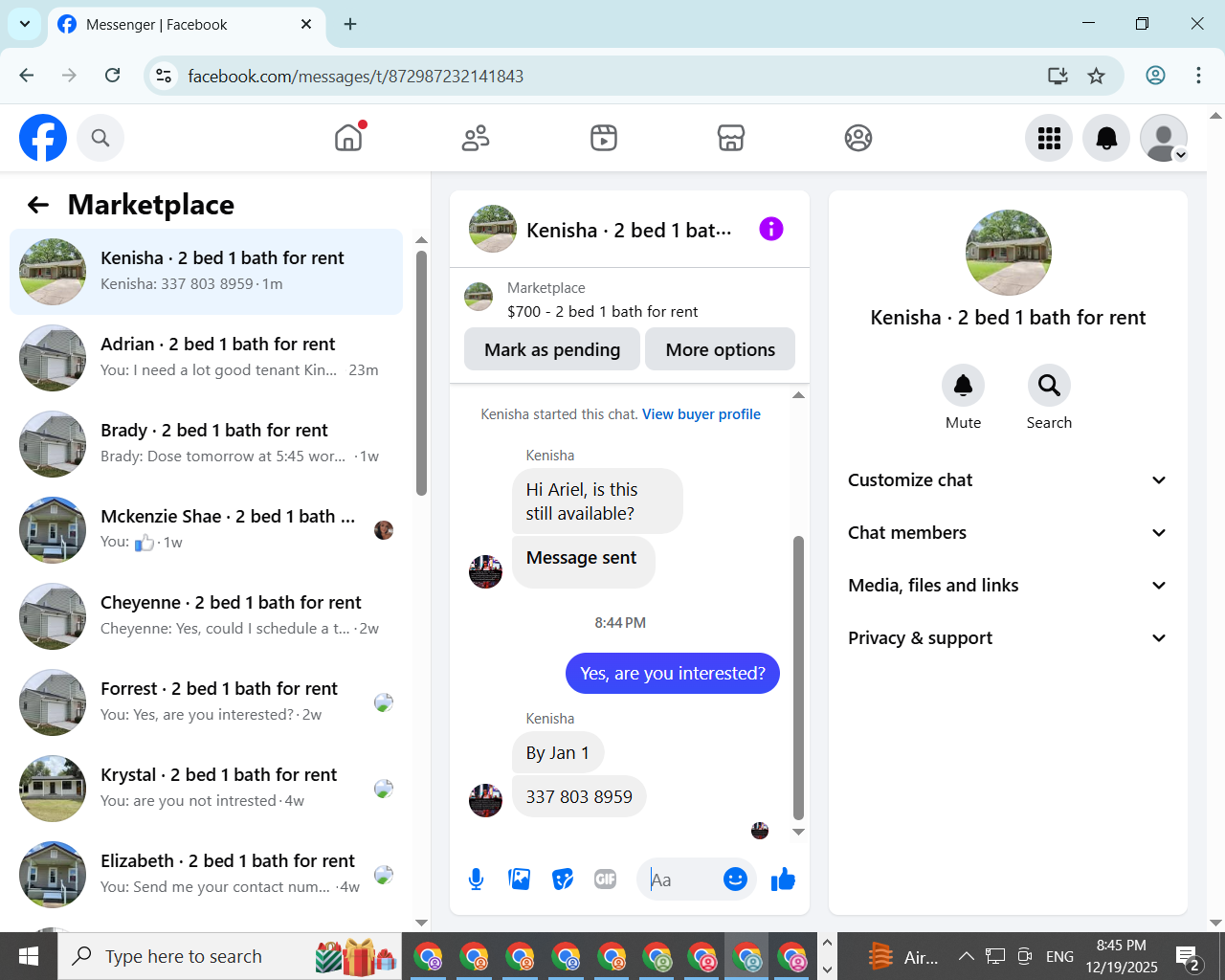Open Kenisha 2 bed 1 bath conversation

[206, 272]
